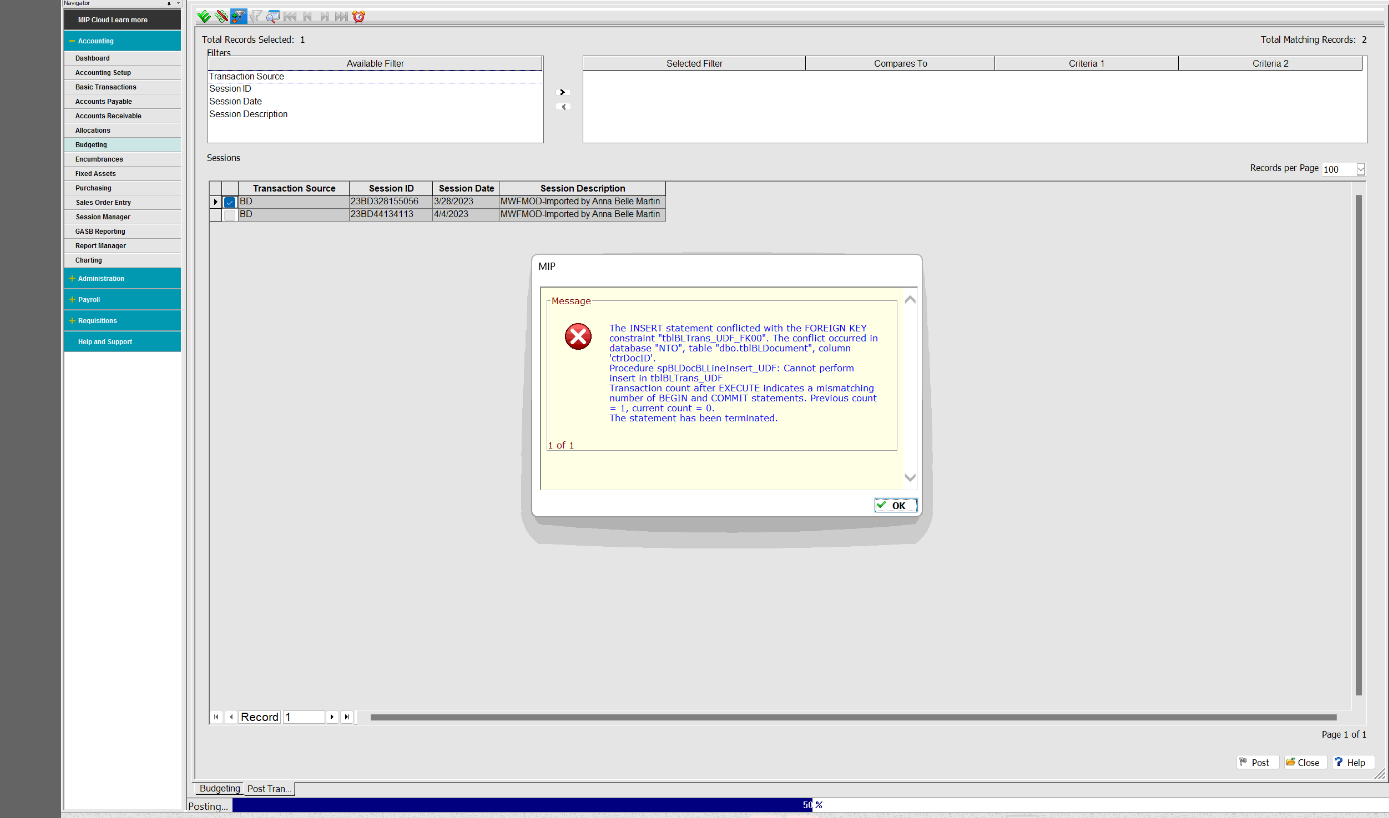This screenshot has width=1389, height=818.
Task: Click the red alarm clock toolbar icon
Action: tap(358, 16)
